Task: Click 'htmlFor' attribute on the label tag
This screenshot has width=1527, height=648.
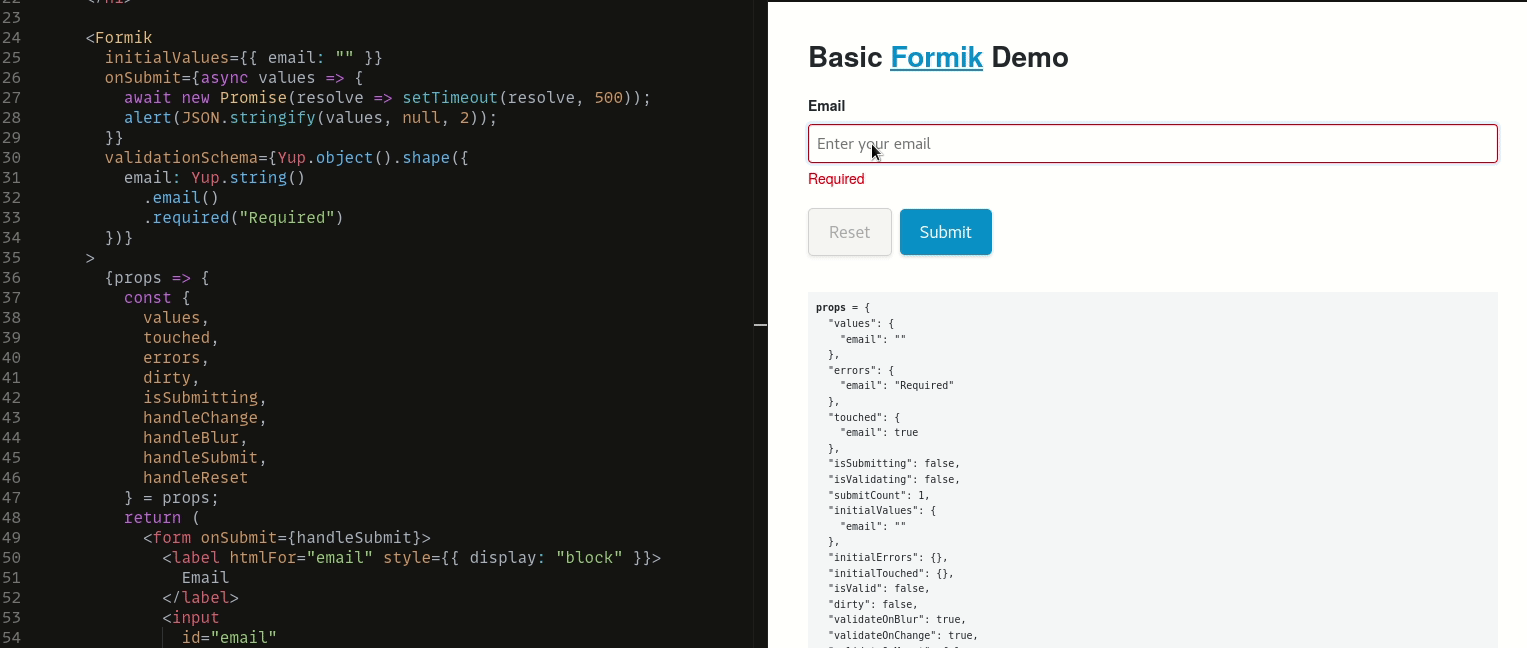Action: [x=263, y=558]
